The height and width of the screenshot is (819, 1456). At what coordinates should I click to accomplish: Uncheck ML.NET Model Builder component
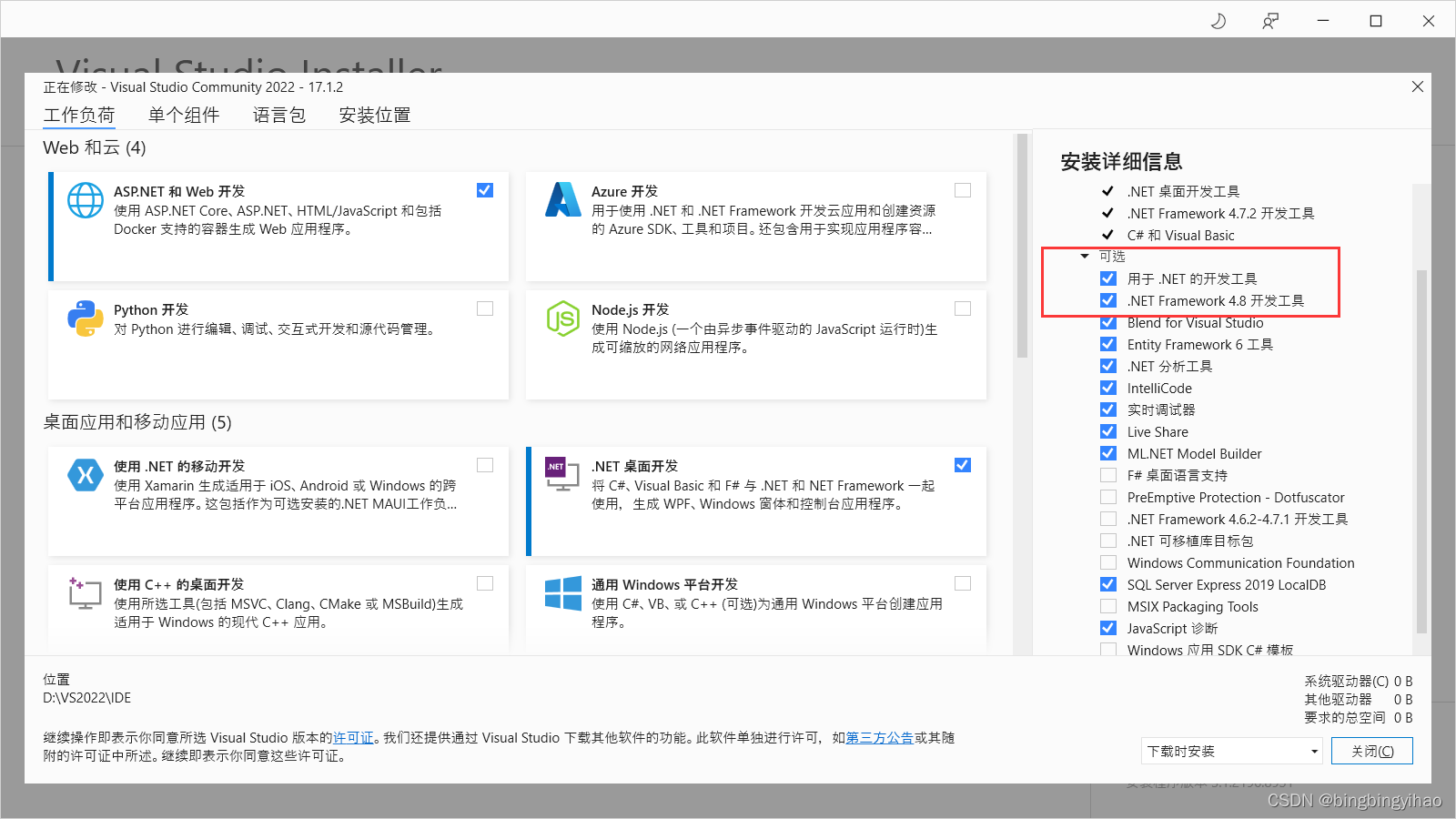tap(1108, 453)
